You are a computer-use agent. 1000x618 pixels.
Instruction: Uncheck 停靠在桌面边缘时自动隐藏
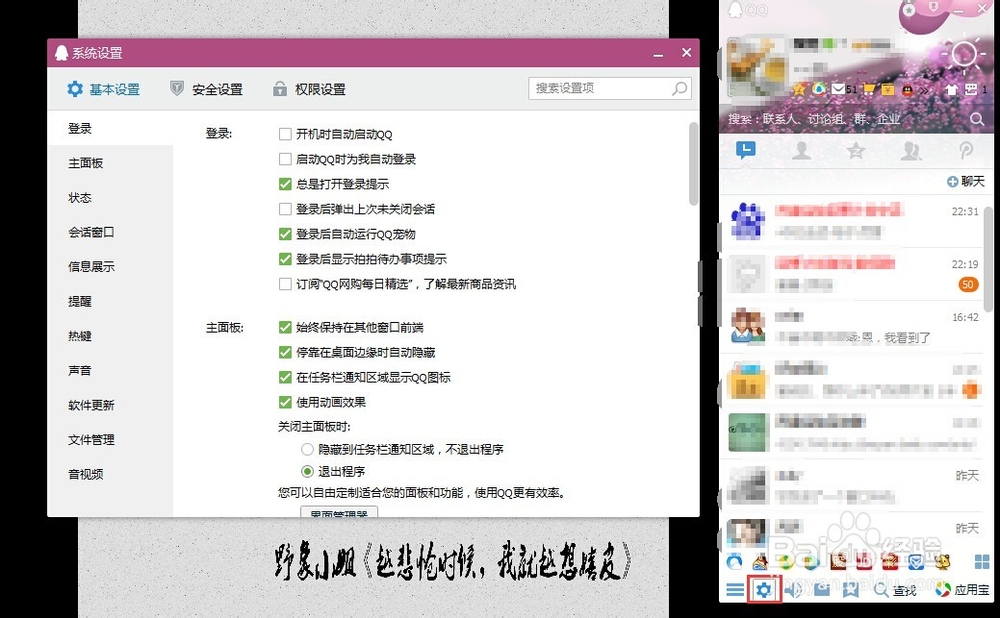(285, 352)
